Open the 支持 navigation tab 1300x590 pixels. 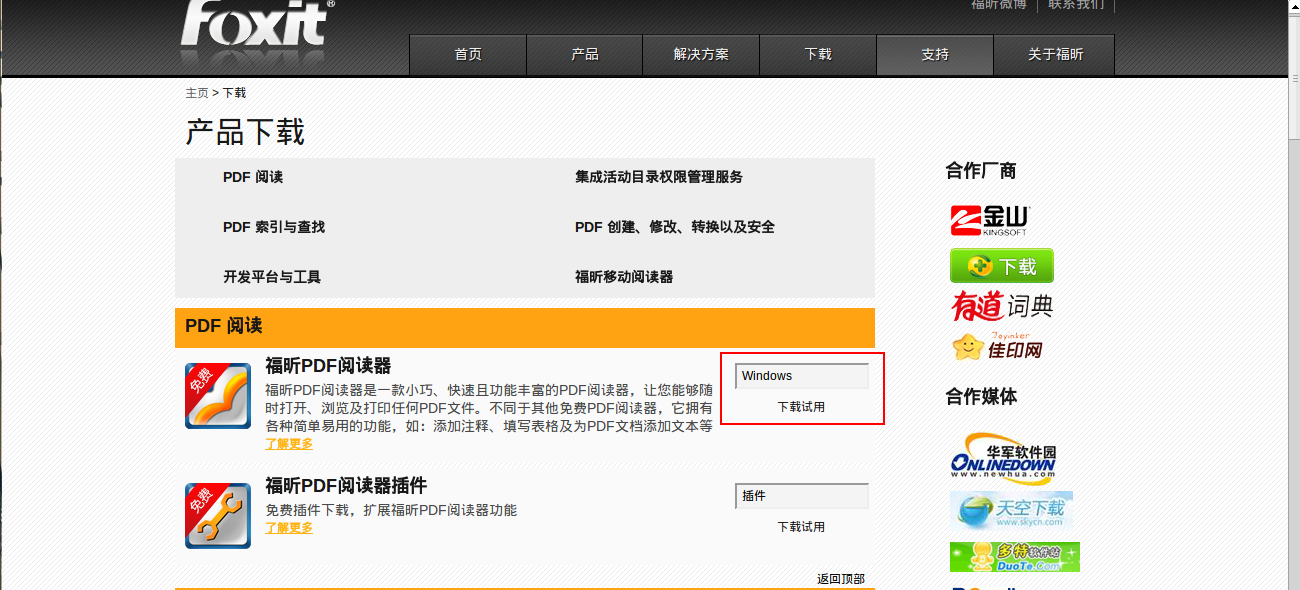935,55
